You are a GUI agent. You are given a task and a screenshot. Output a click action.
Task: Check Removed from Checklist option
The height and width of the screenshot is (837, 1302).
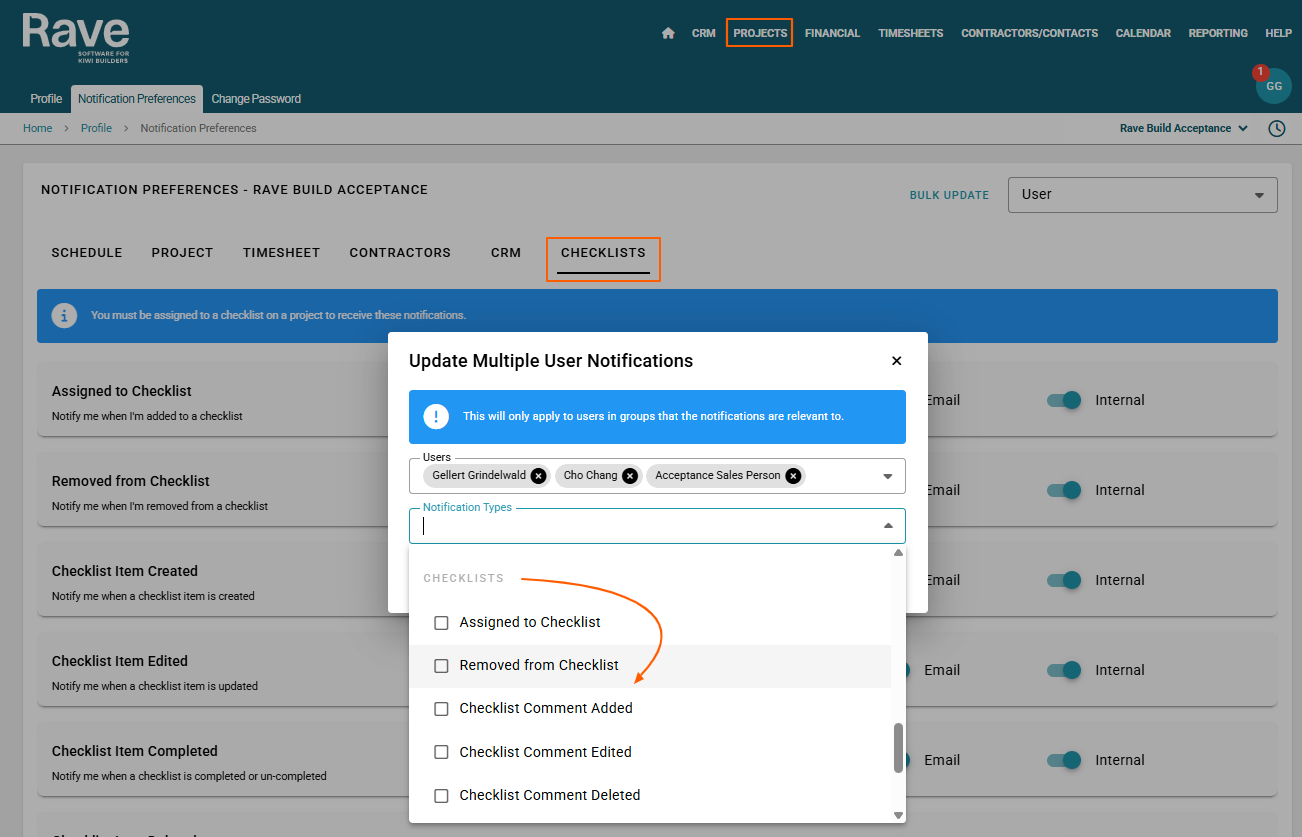click(441, 666)
